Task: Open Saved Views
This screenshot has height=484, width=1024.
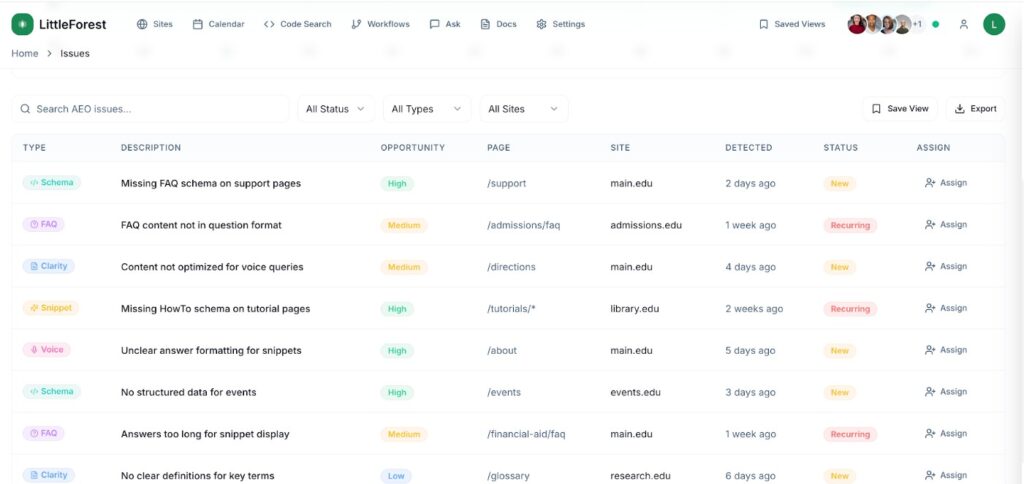Action: (791, 24)
